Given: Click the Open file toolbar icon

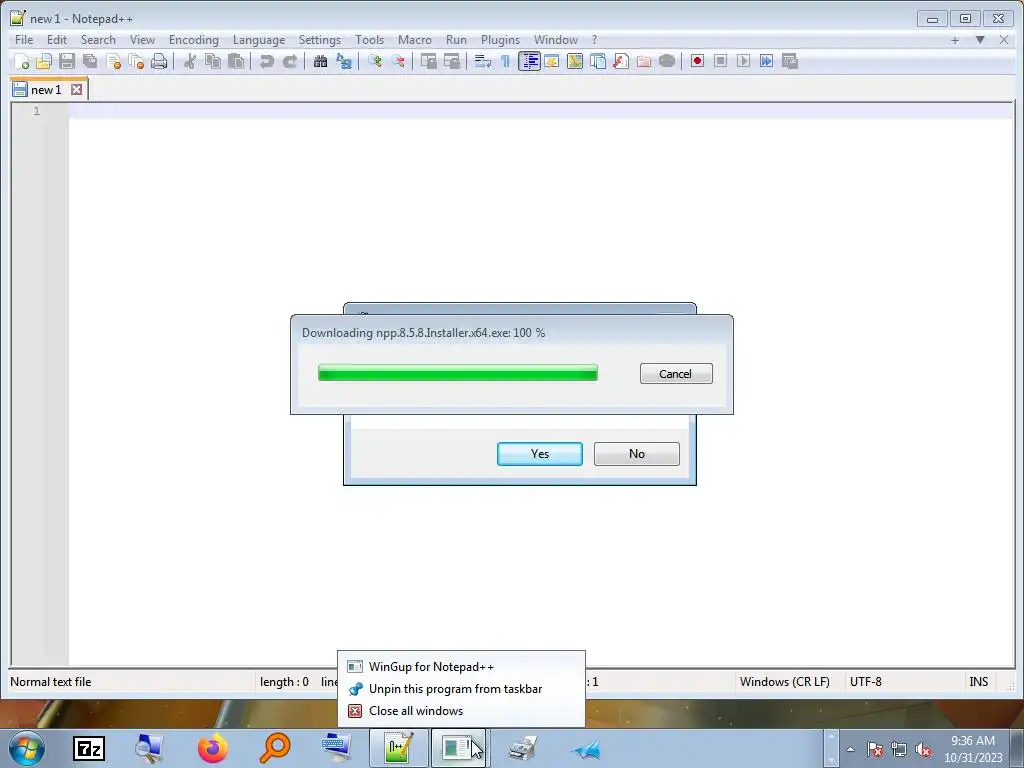Looking at the screenshot, I should coord(44,61).
